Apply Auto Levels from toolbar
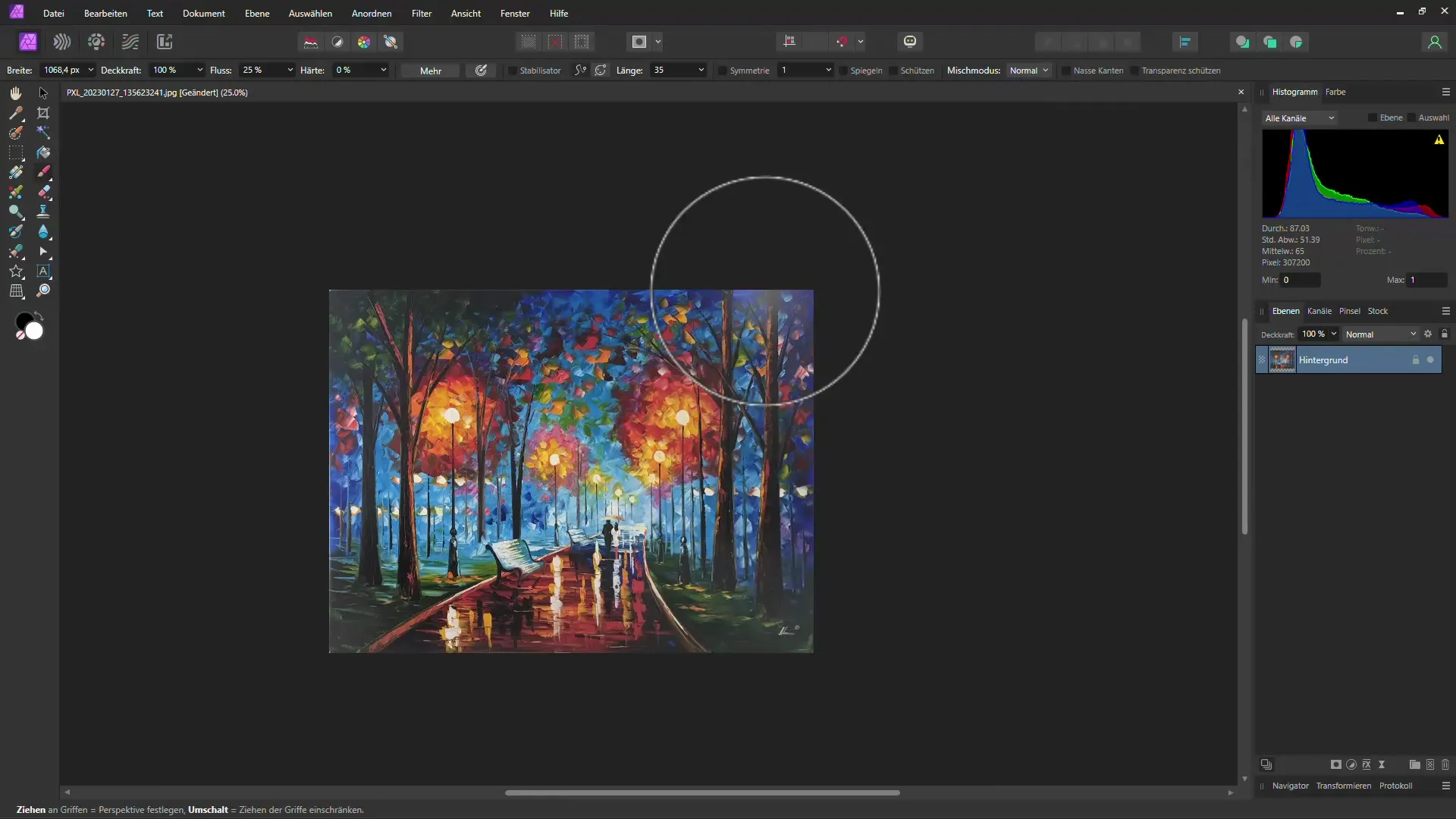This screenshot has height=819, width=1456. [311, 42]
